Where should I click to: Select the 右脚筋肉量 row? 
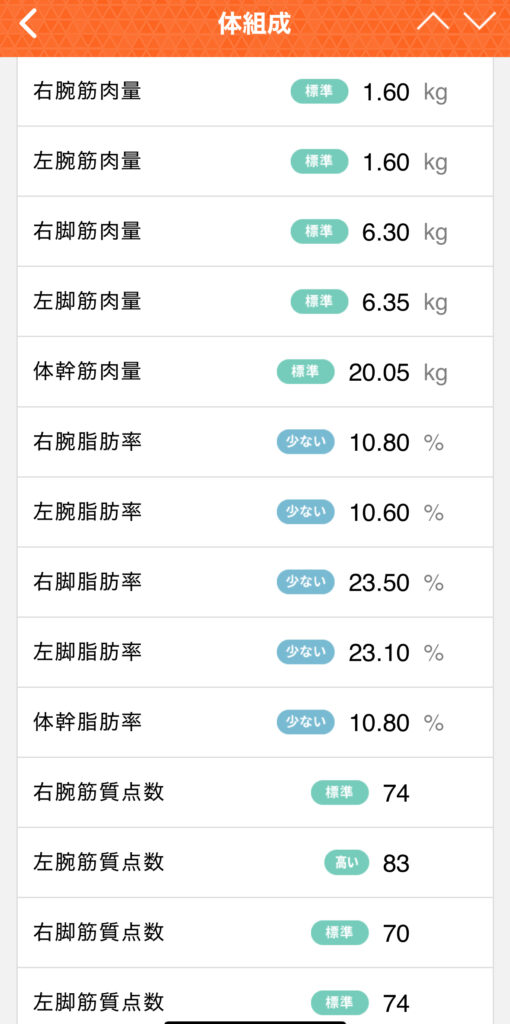click(x=255, y=231)
